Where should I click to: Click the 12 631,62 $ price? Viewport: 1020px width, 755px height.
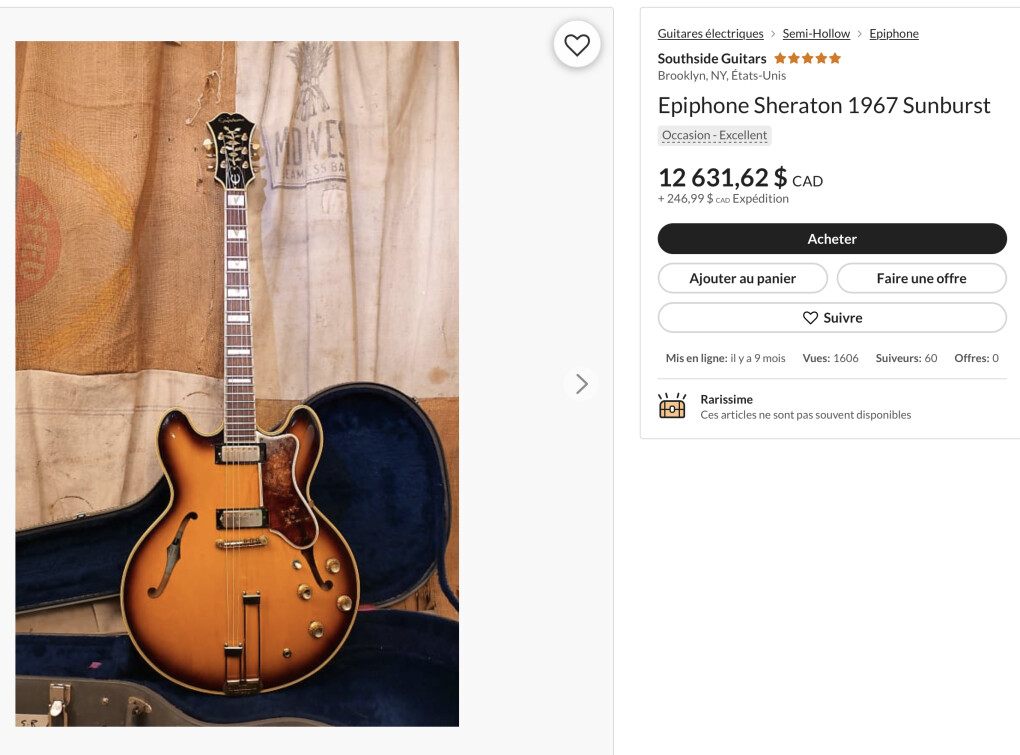coord(722,178)
